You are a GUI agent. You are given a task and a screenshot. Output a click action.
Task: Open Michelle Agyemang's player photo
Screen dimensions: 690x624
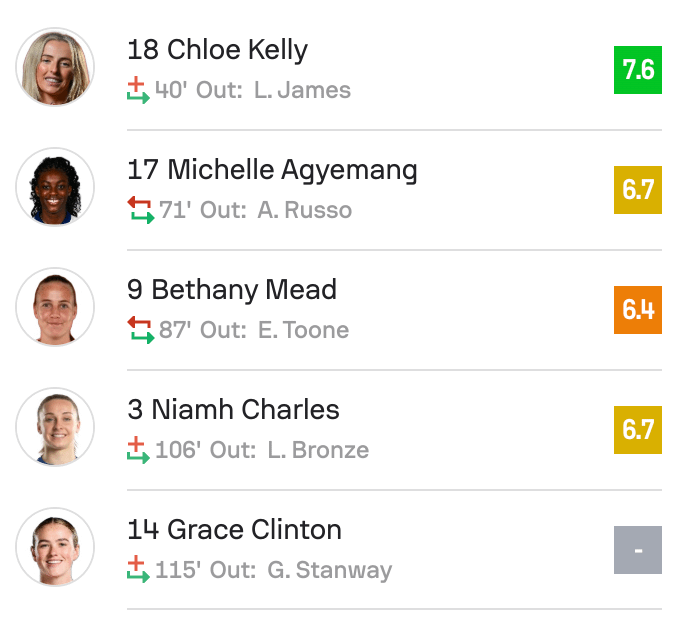pos(55,188)
